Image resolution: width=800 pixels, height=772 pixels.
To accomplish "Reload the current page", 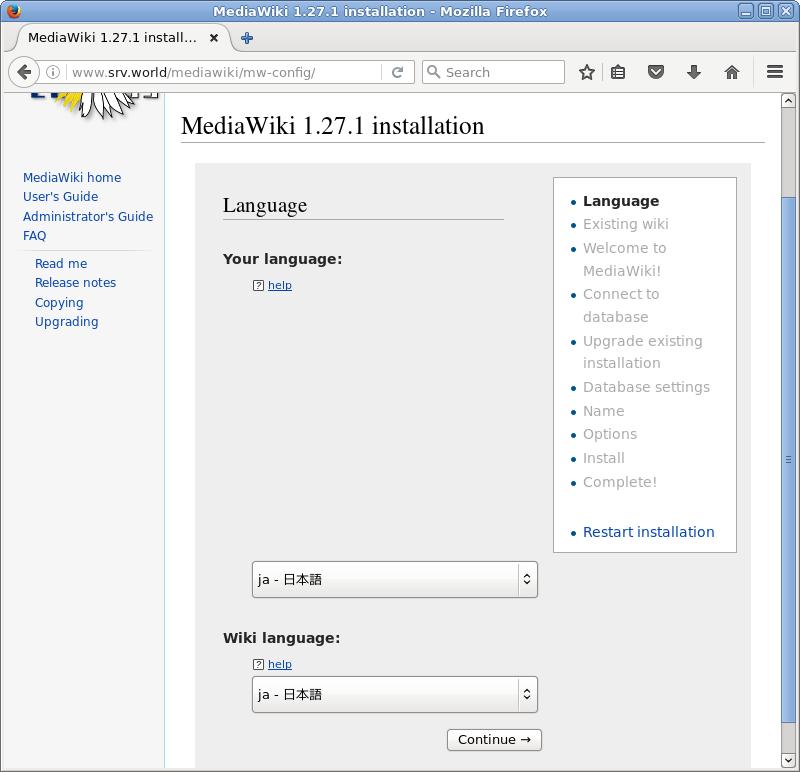I will point(397,72).
